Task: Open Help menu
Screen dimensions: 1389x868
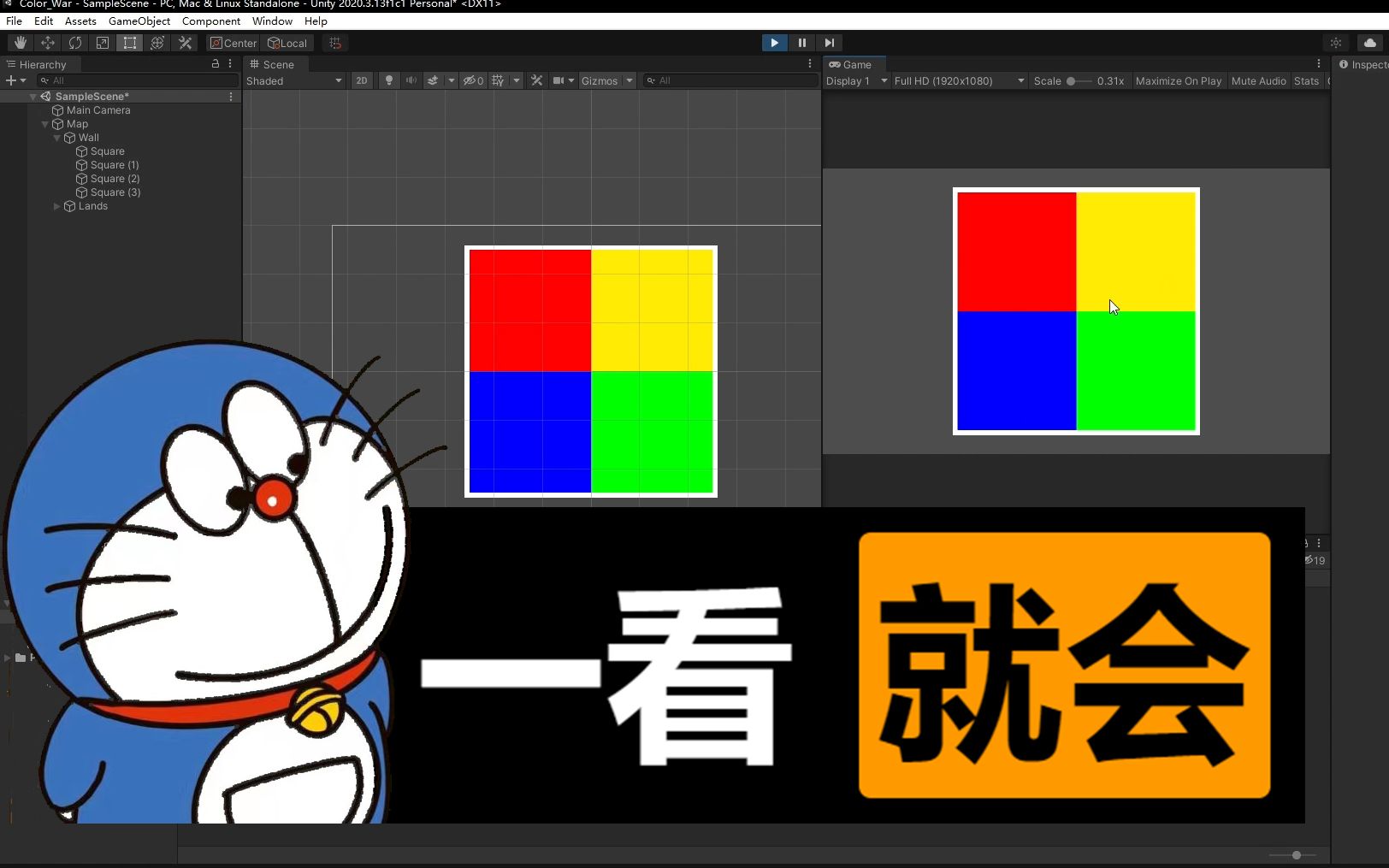Action: [316, 21]
